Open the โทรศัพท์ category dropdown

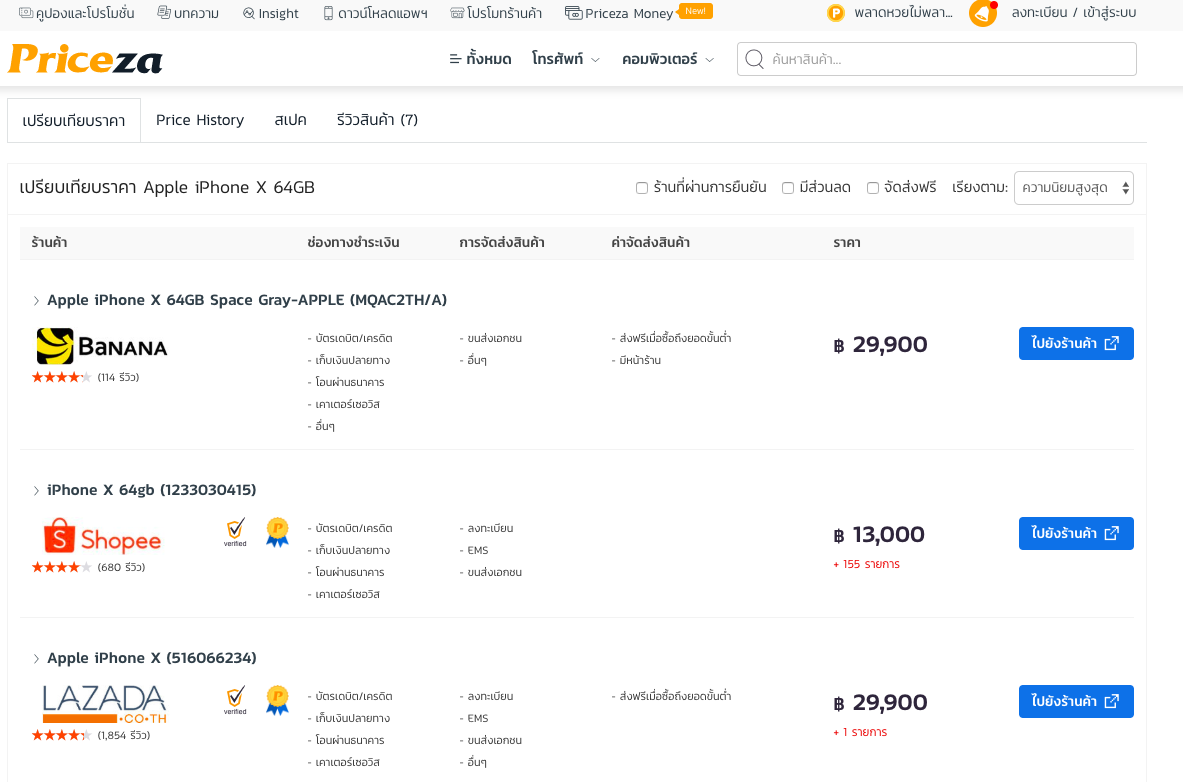coord(566,59)
